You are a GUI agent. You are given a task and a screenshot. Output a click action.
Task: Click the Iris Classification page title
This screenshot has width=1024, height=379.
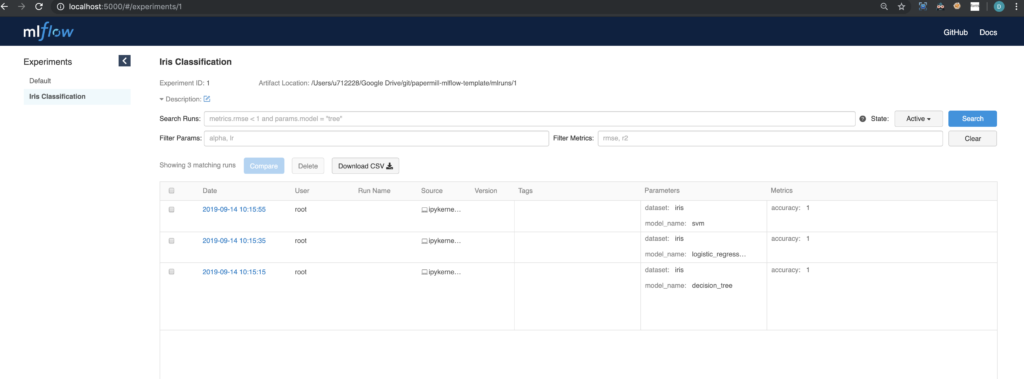point(195,62)
